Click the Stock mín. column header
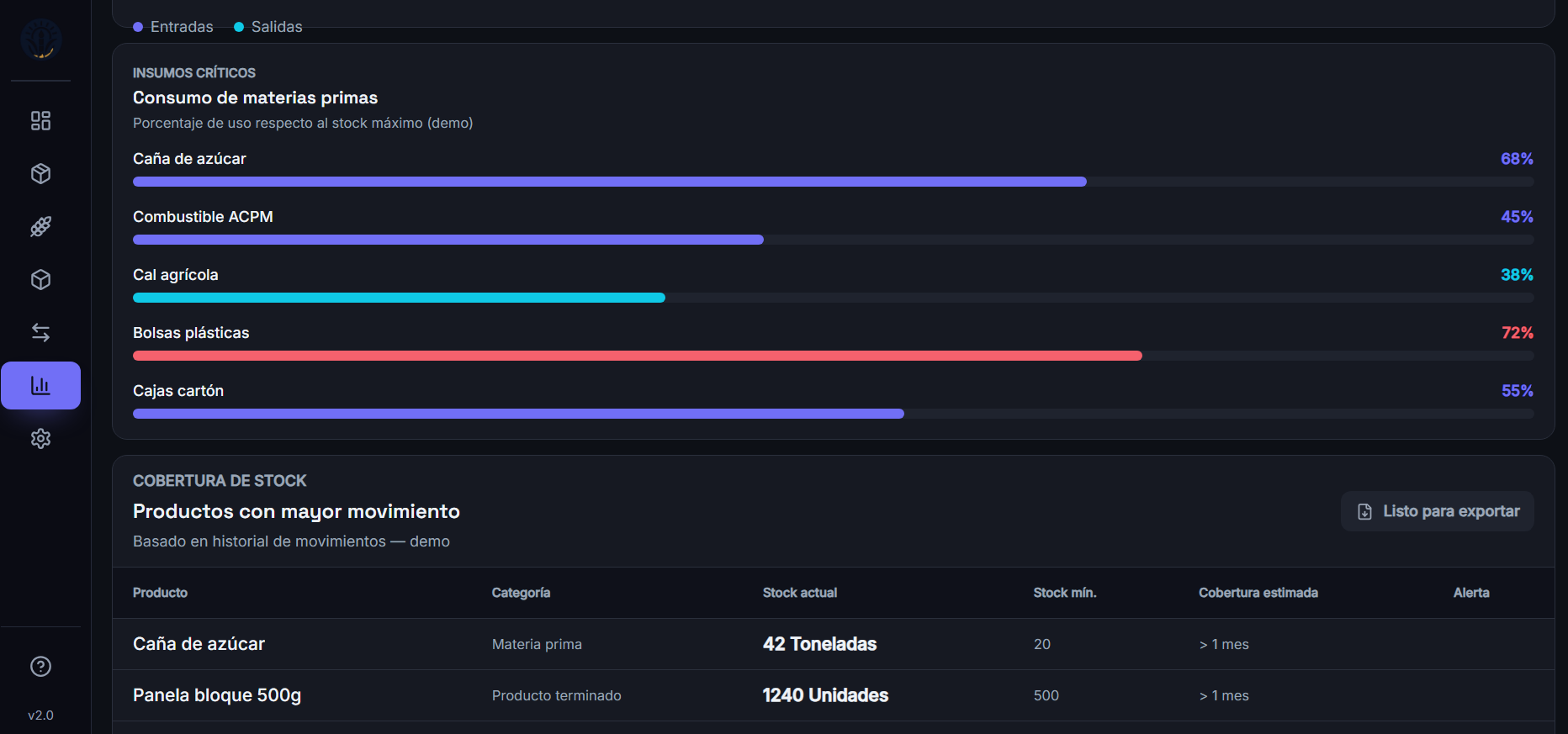 click(1065, 593)
